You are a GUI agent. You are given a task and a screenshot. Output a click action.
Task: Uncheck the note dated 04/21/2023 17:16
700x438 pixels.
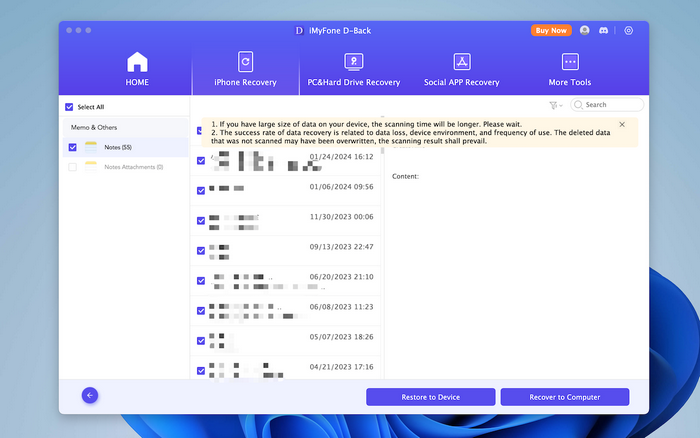201,371
